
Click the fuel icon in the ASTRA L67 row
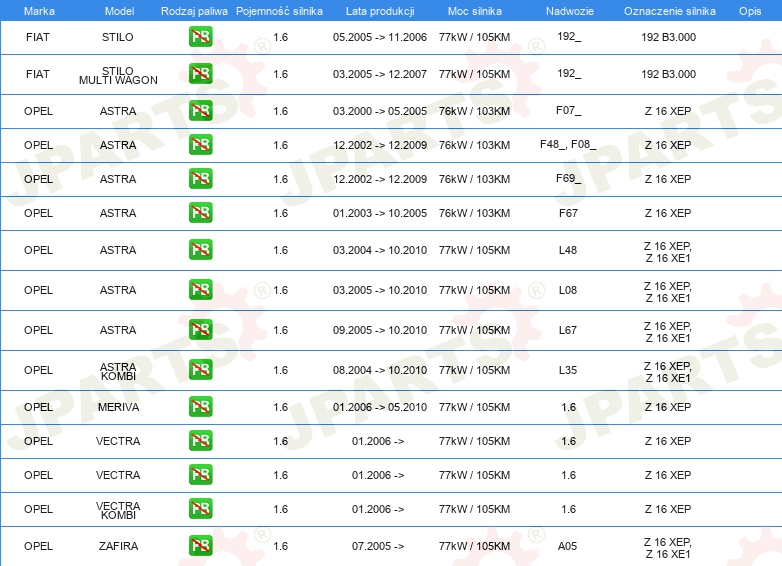coord(200,330)
